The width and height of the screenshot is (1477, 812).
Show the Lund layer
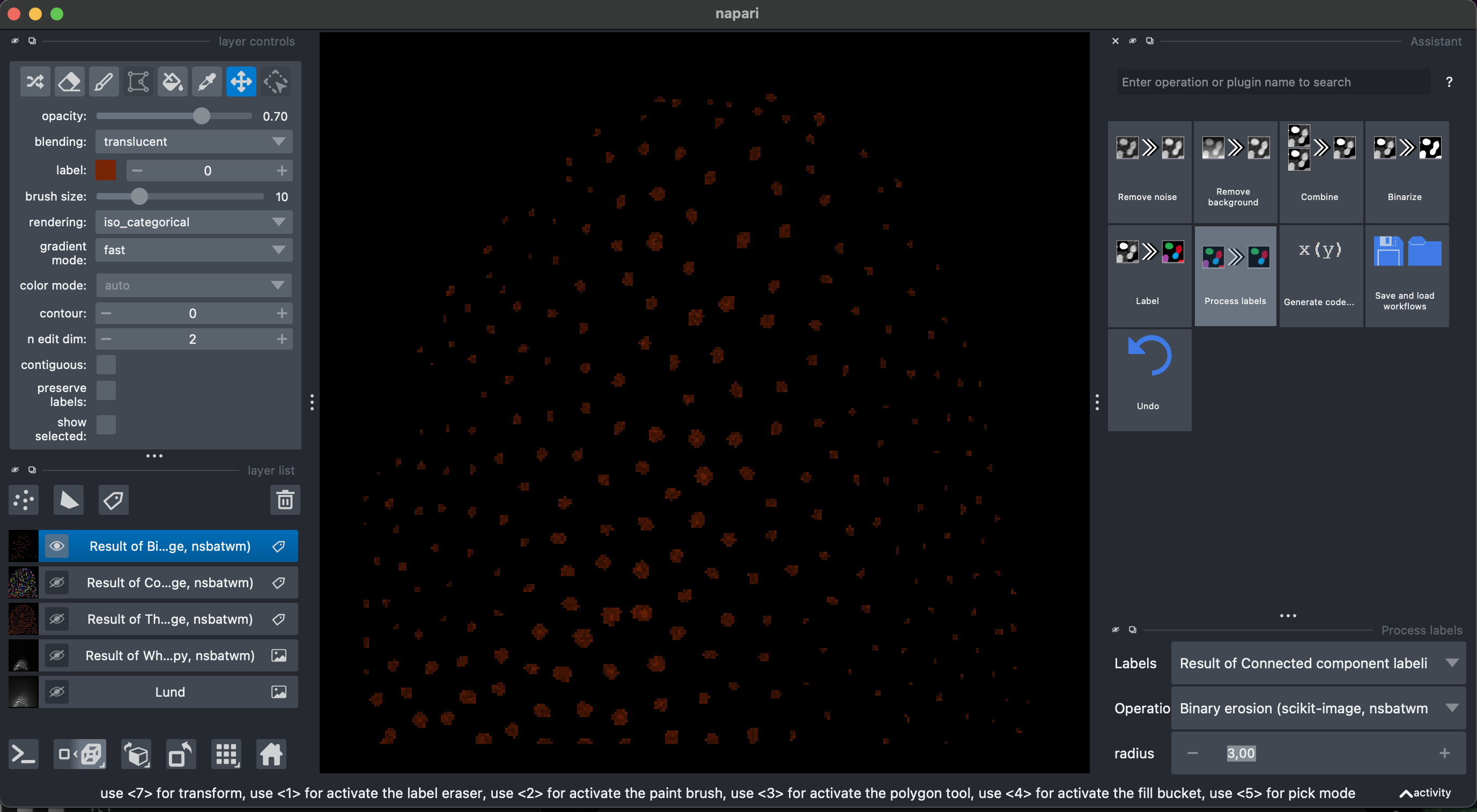point(57,692)
